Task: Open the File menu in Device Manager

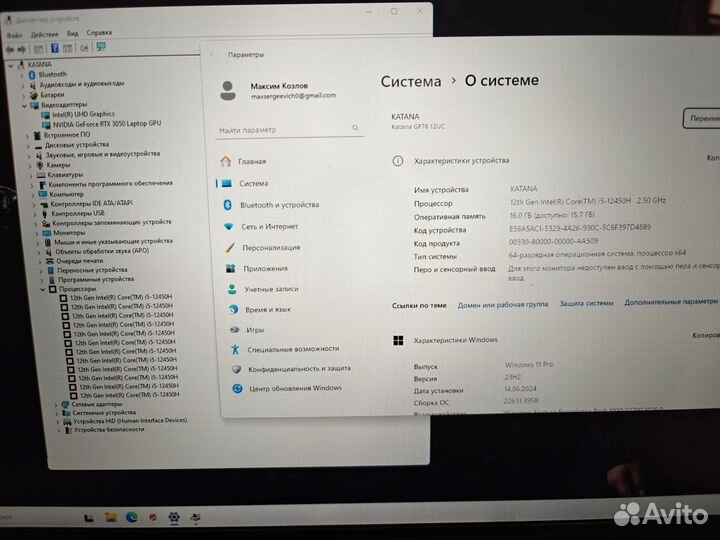Action: pos(14,33)
